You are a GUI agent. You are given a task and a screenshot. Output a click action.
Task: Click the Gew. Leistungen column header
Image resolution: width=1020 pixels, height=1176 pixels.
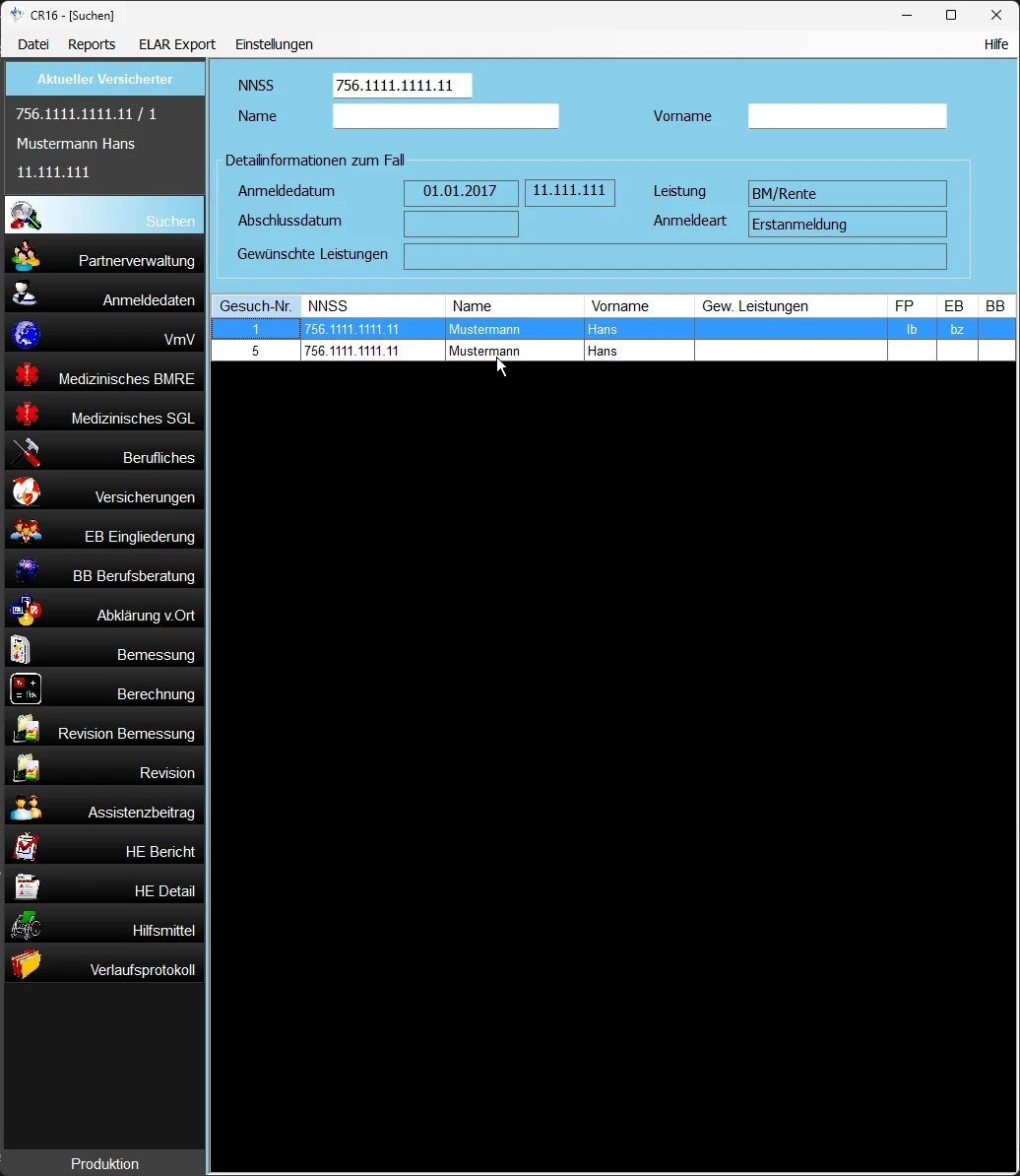pos(791,306)
